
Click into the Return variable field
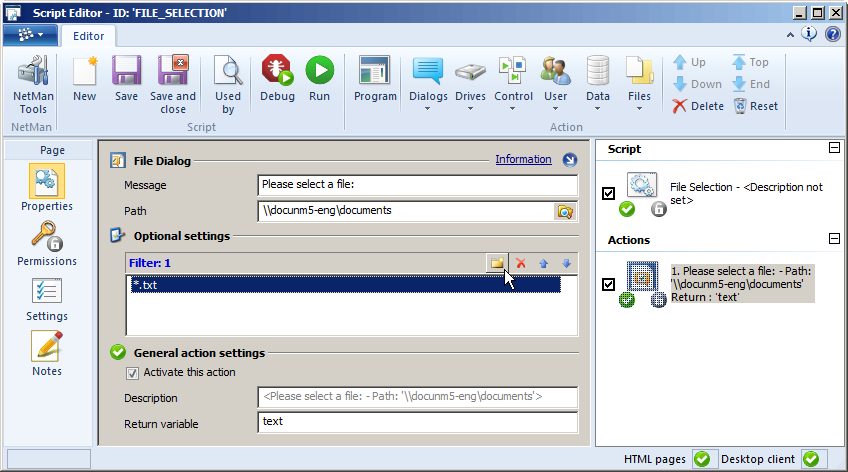click(418, 422)
